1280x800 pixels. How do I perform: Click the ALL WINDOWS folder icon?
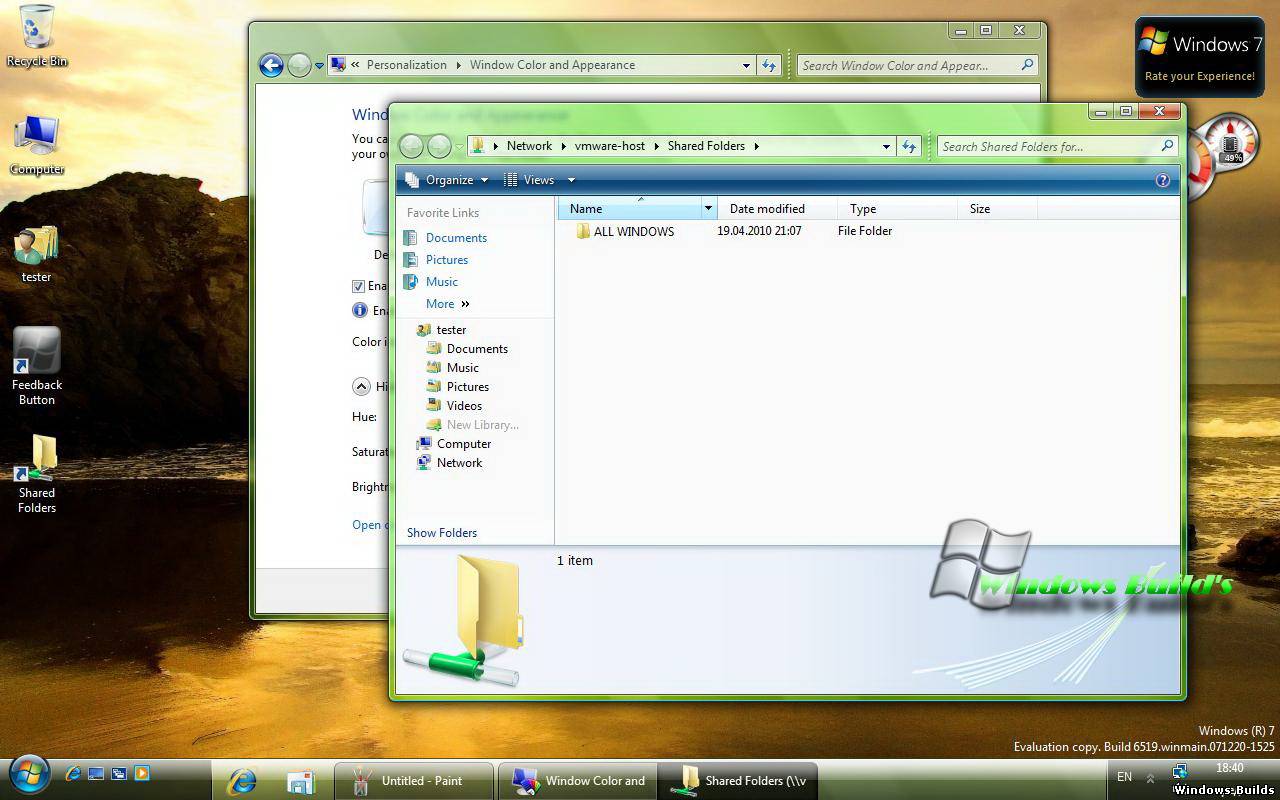583,231
